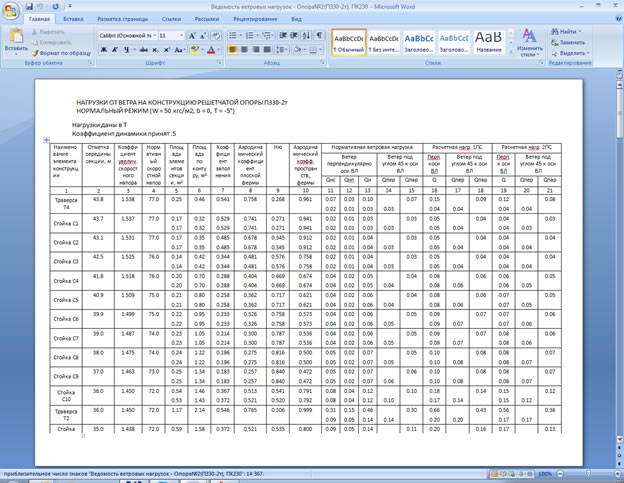The height and width of the screenshot is (483, 624).
Task: Open the Word help icon
Action: click(619, 19)
